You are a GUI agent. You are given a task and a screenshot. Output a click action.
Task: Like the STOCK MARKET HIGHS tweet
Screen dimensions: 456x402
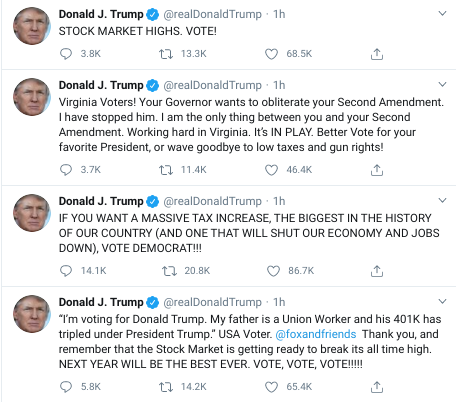(271, 54)
